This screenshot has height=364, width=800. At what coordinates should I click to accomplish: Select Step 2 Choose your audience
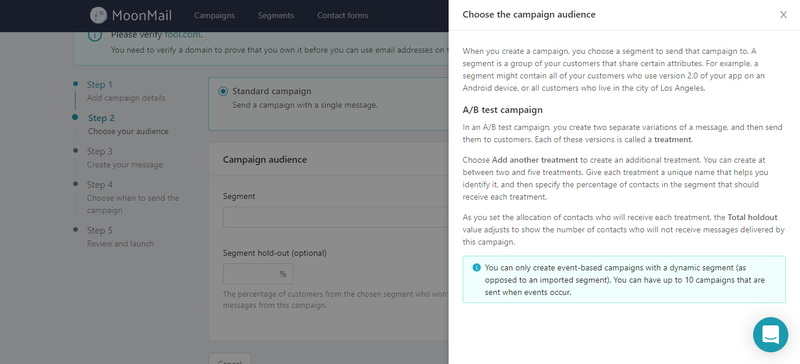[128, 124]
